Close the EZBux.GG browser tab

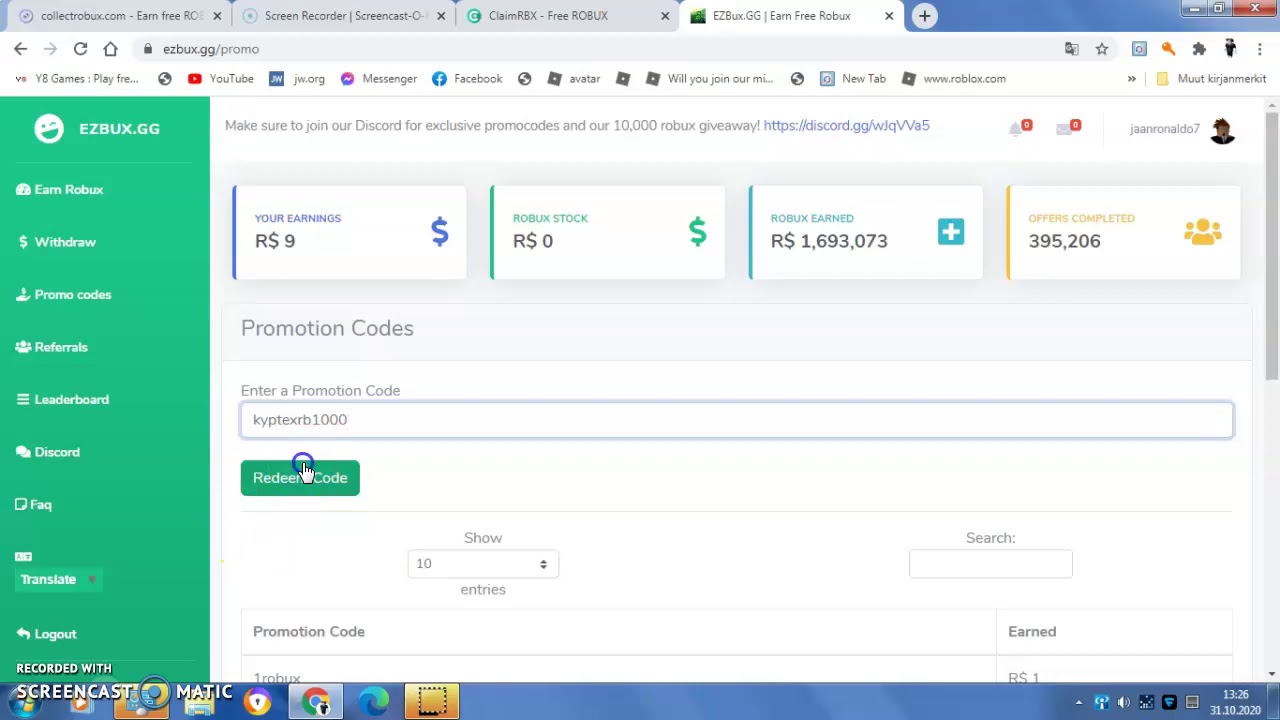point(889,16)
